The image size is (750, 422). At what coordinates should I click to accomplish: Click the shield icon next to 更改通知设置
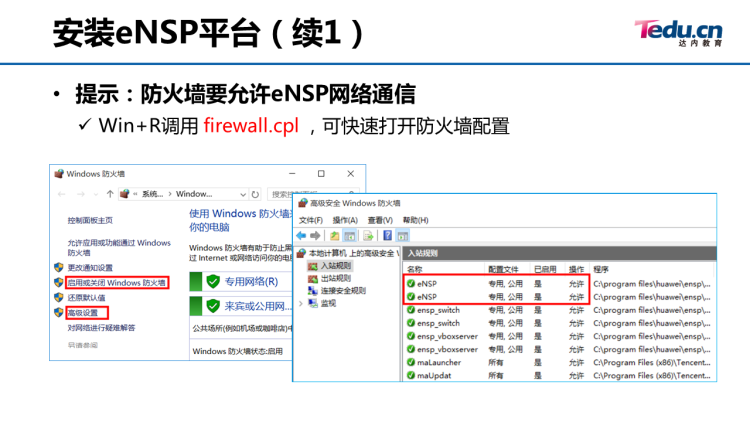(x=59, y=267)
